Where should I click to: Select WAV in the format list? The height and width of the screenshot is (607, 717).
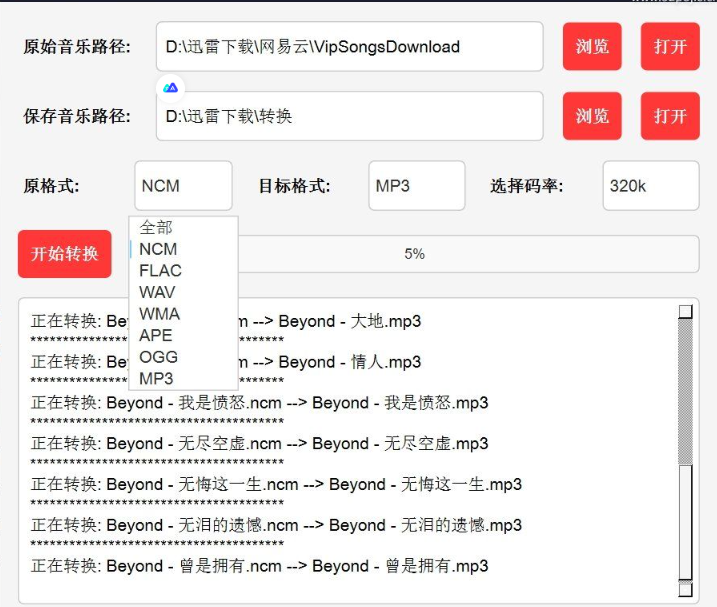[x=183, y=292]
